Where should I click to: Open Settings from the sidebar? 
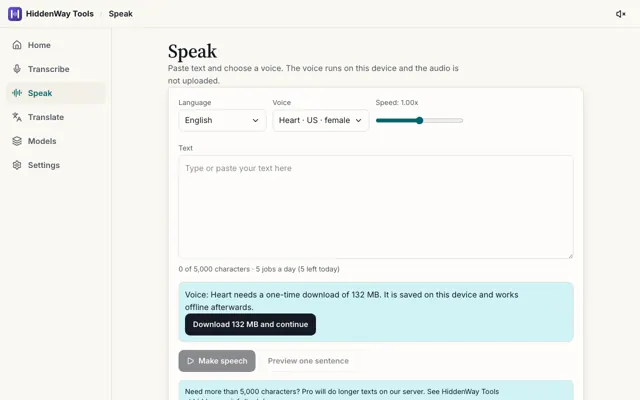click(x=56, y=165)
